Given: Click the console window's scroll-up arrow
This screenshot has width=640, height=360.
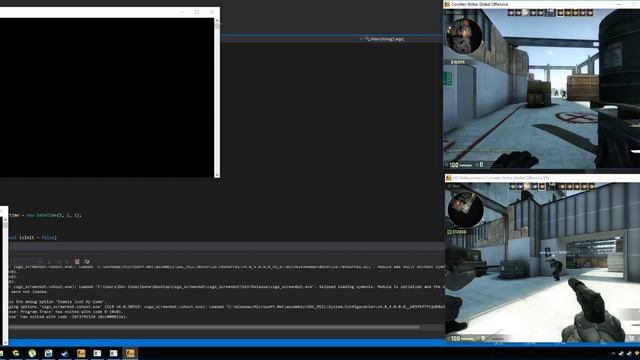Looking at the screenshot, I should 217,20.
